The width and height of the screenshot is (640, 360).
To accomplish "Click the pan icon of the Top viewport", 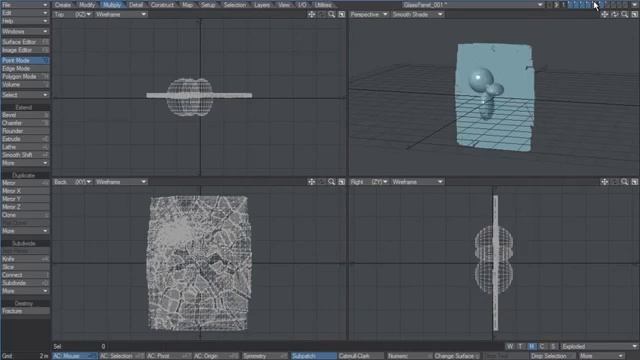I will point(311,14).
